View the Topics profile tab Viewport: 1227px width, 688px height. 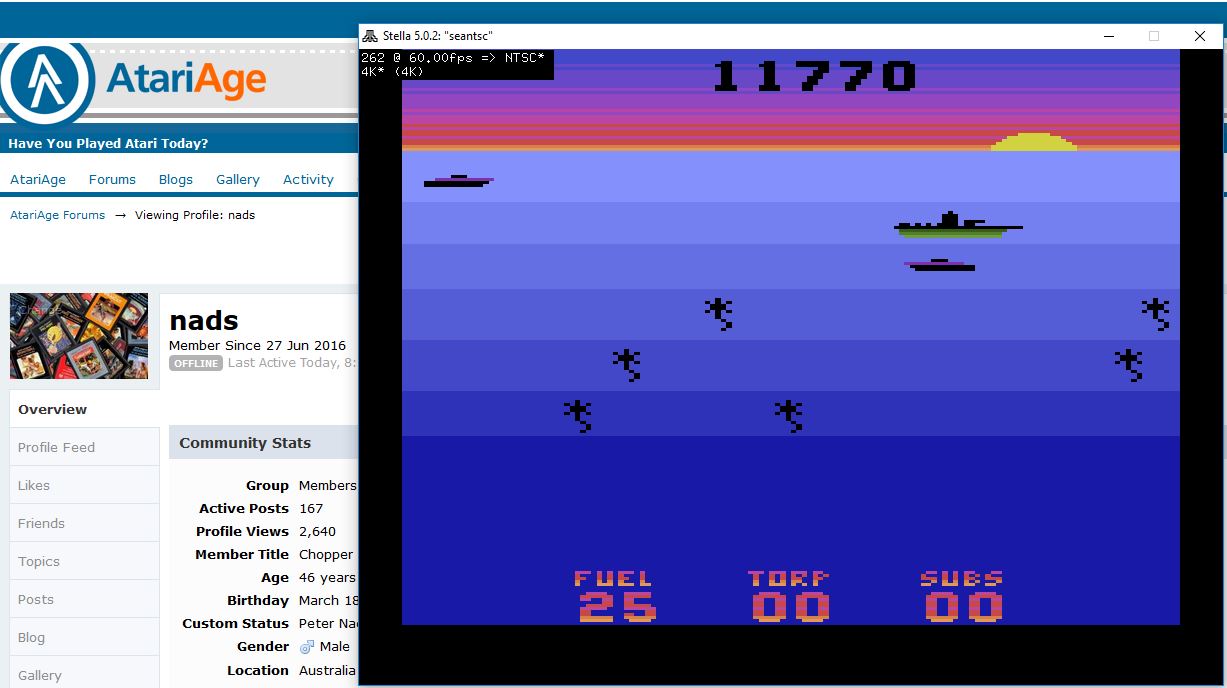pyautogui.click(x=39, y=561)
